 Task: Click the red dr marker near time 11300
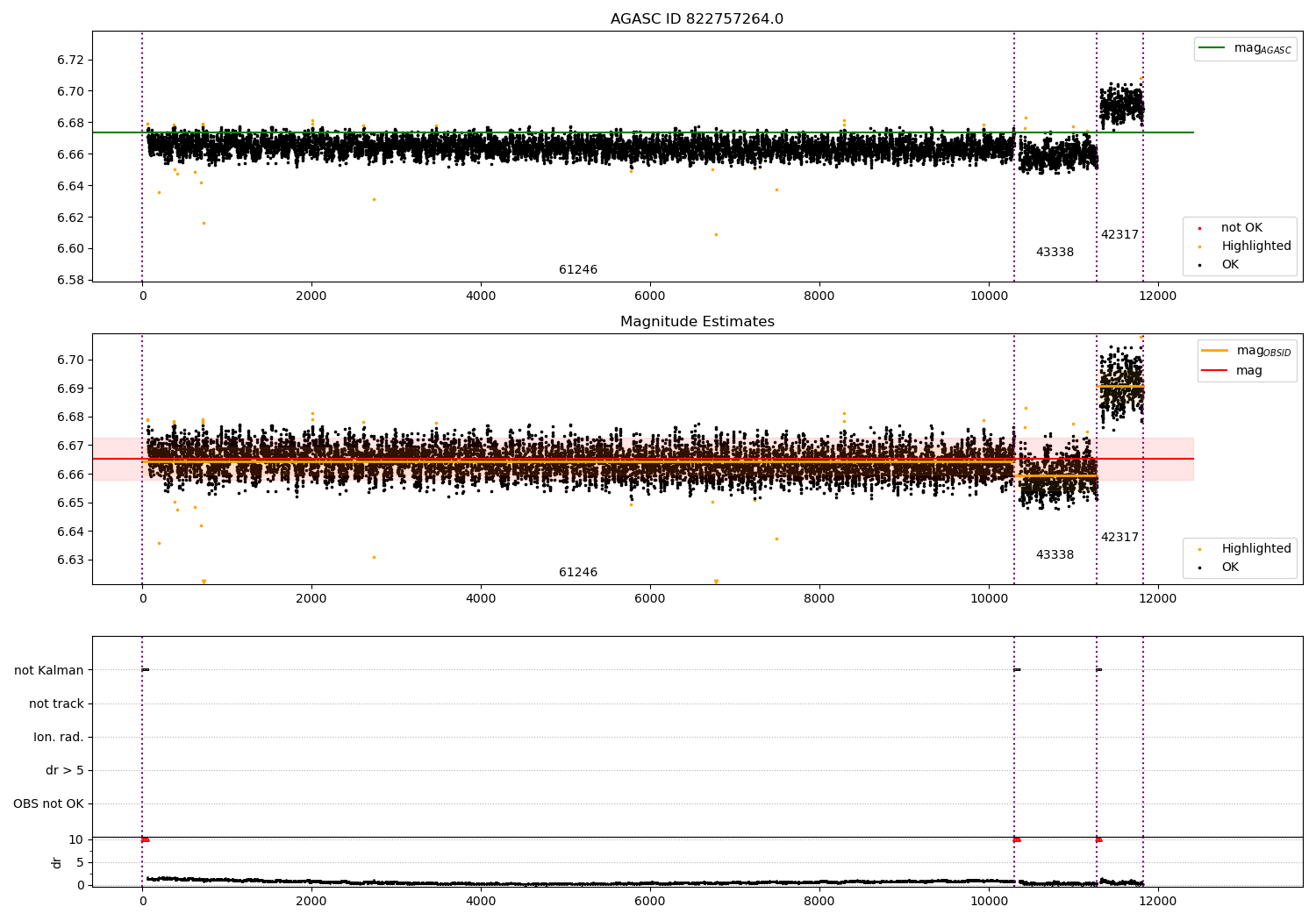click(1098, 839)
